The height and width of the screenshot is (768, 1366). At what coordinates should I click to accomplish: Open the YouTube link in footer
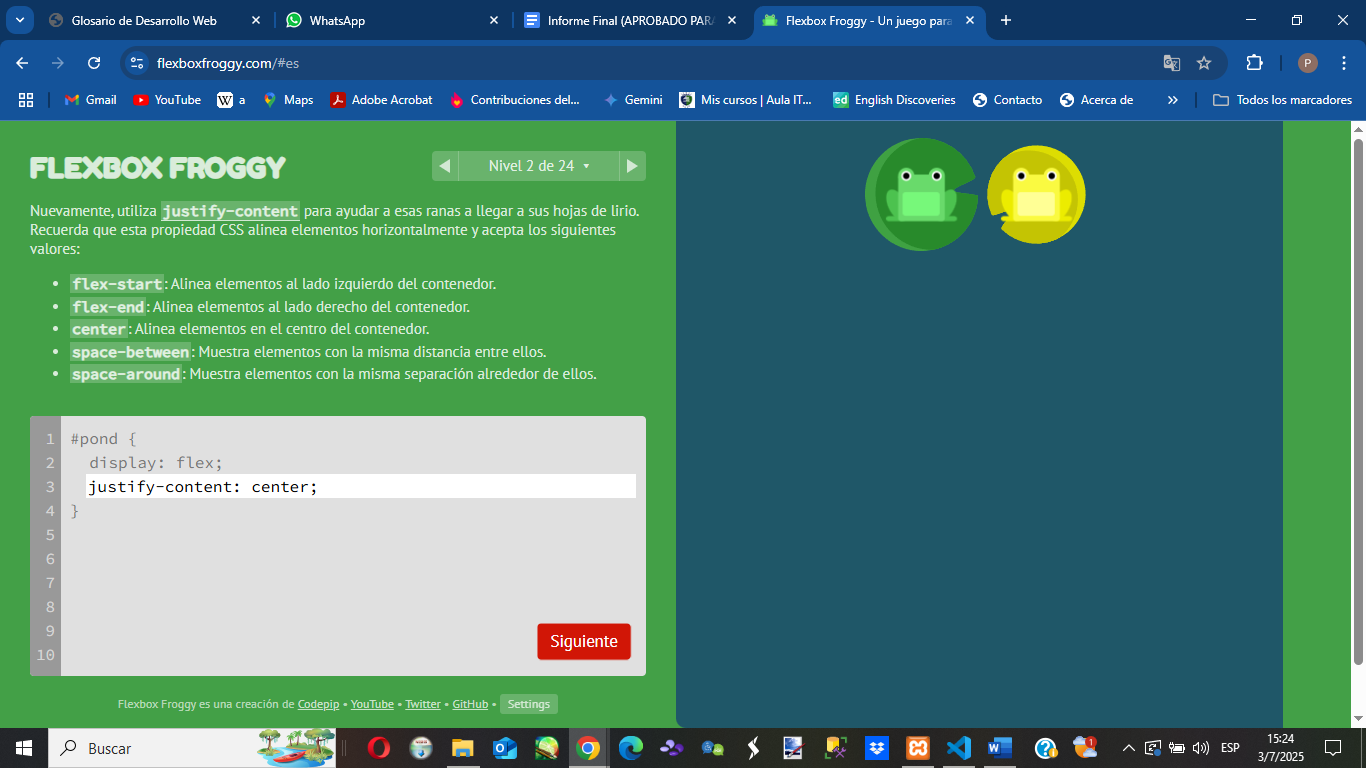pyautogui.click(x=372, y=704)
